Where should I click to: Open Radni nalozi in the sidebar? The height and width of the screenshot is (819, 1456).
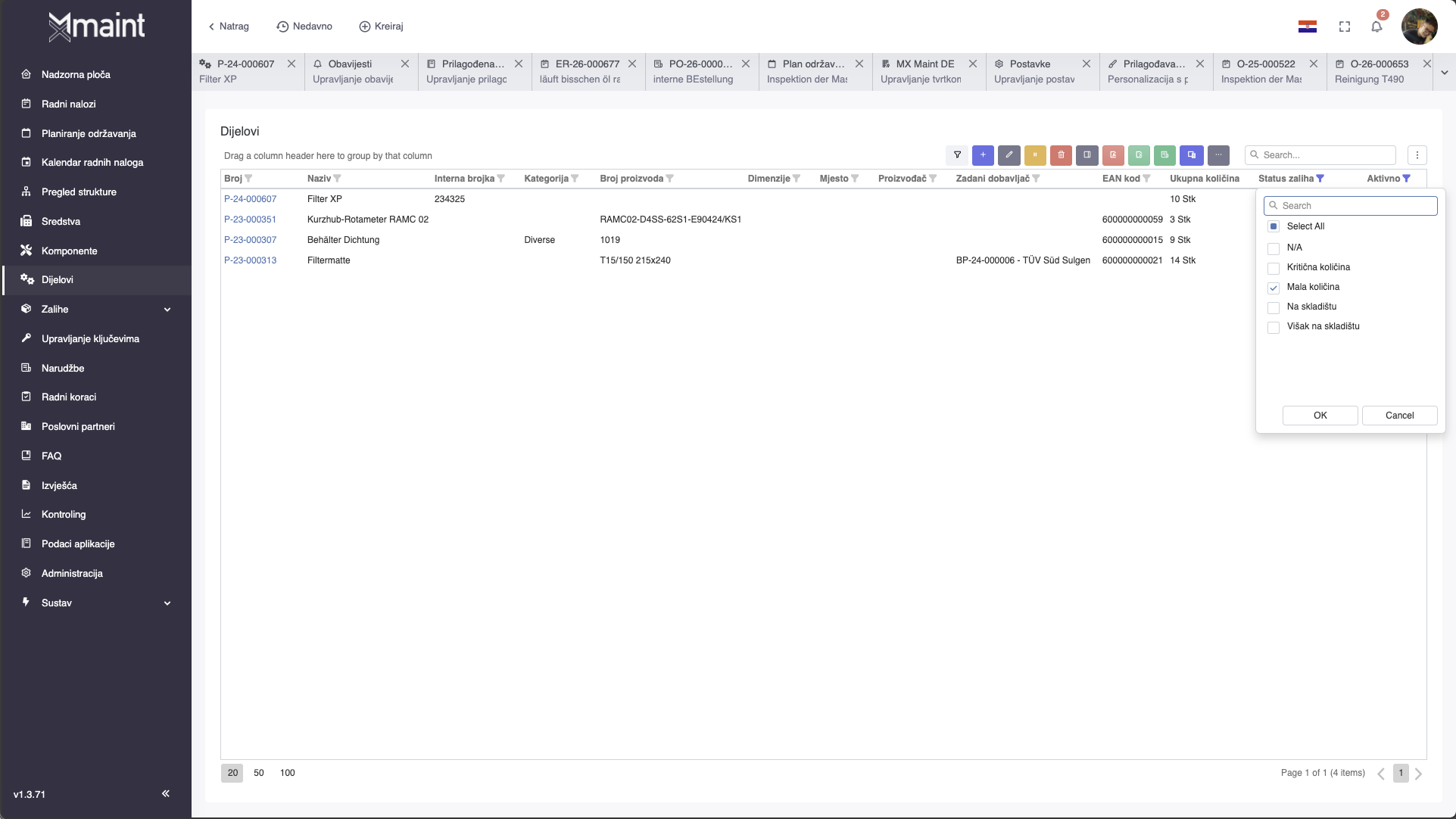[x=69, y=104]
